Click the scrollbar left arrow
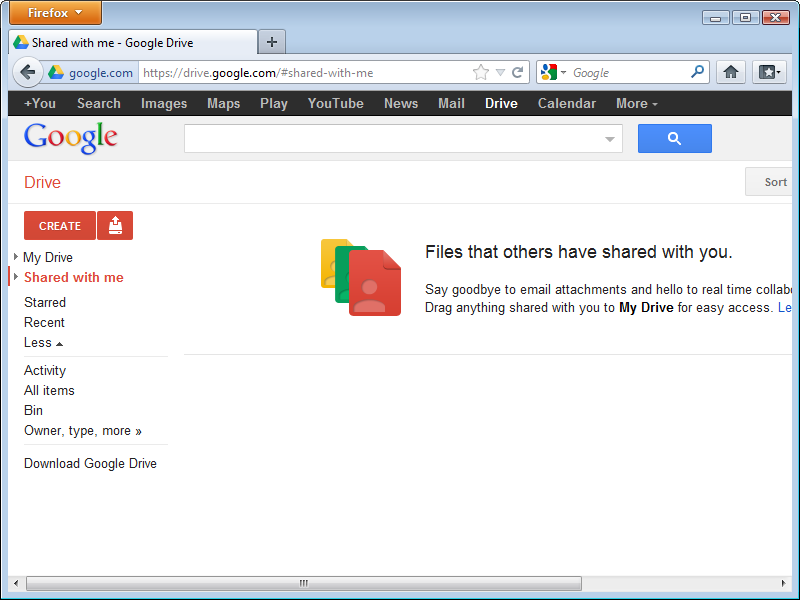This screenshot has width=800, height=600. [16, 583]
